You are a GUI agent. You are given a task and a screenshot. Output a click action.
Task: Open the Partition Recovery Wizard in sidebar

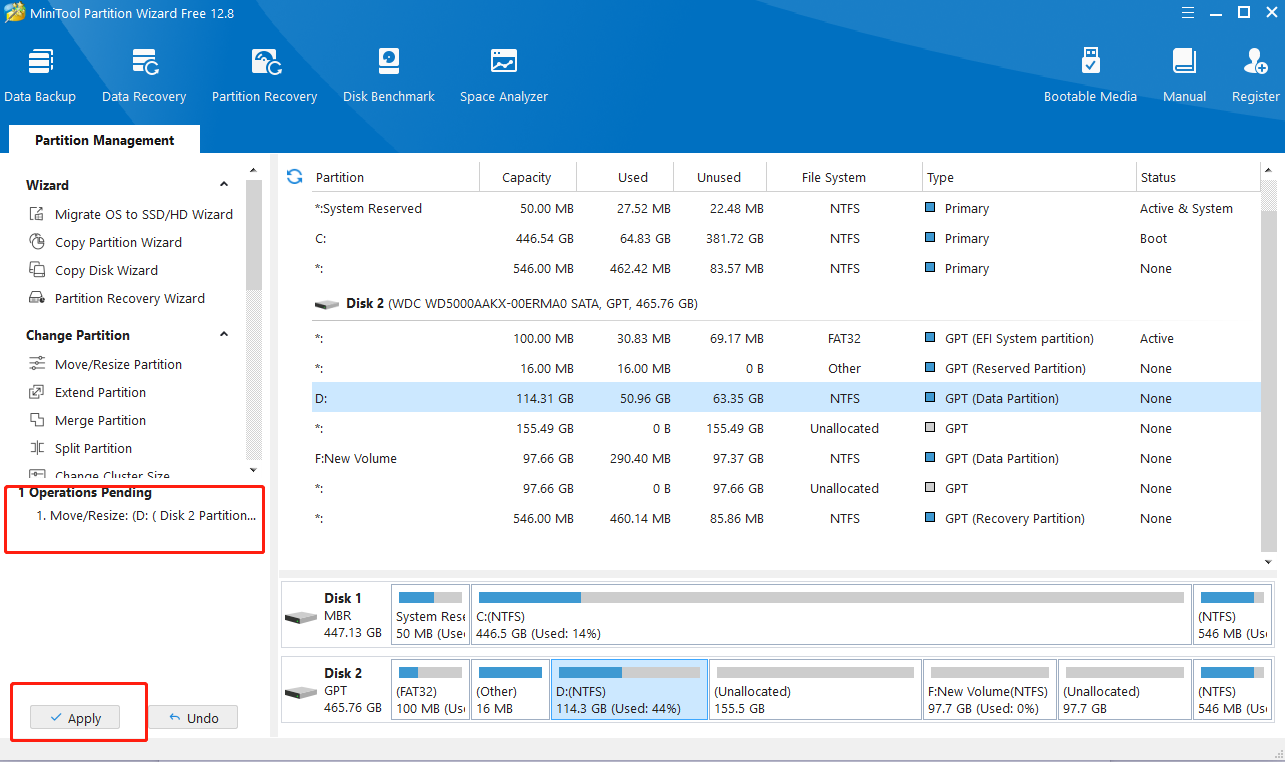[116, 298]
